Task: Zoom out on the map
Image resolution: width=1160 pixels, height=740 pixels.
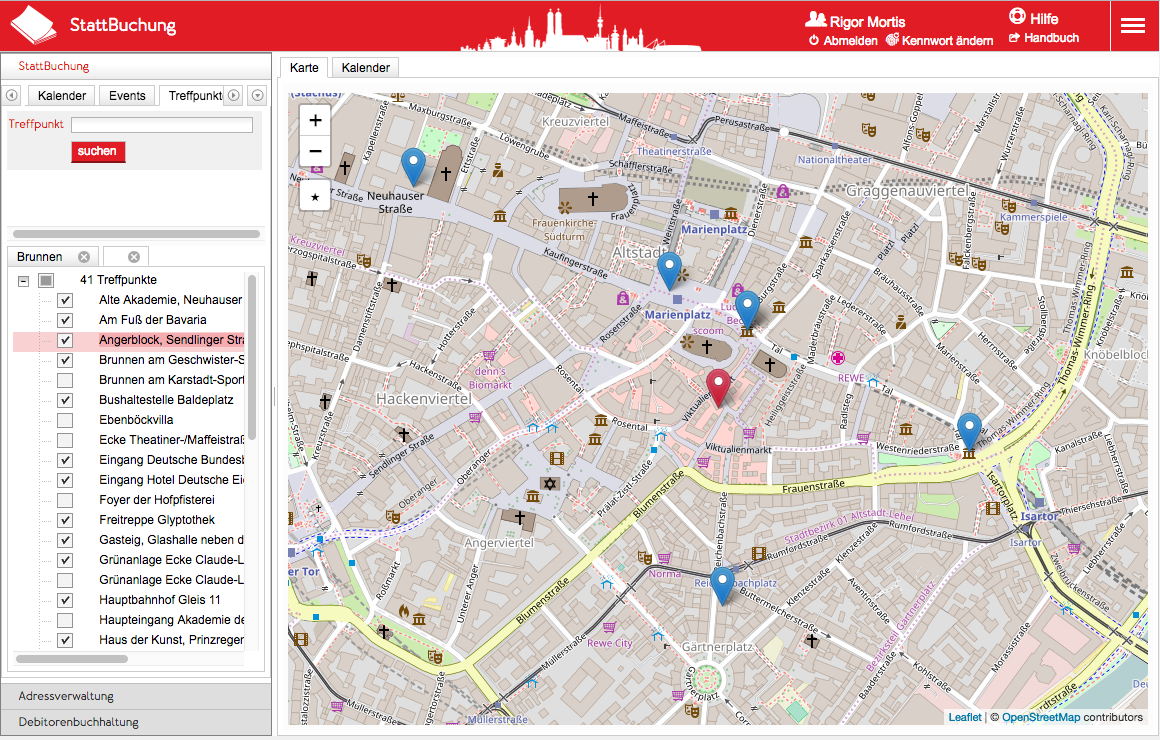Action: 315,151
